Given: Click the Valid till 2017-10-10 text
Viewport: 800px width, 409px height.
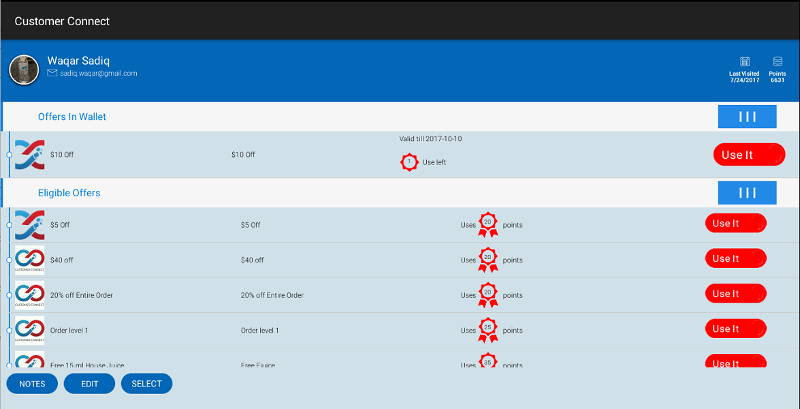Looking at the screenshot, I should (431, 139).
